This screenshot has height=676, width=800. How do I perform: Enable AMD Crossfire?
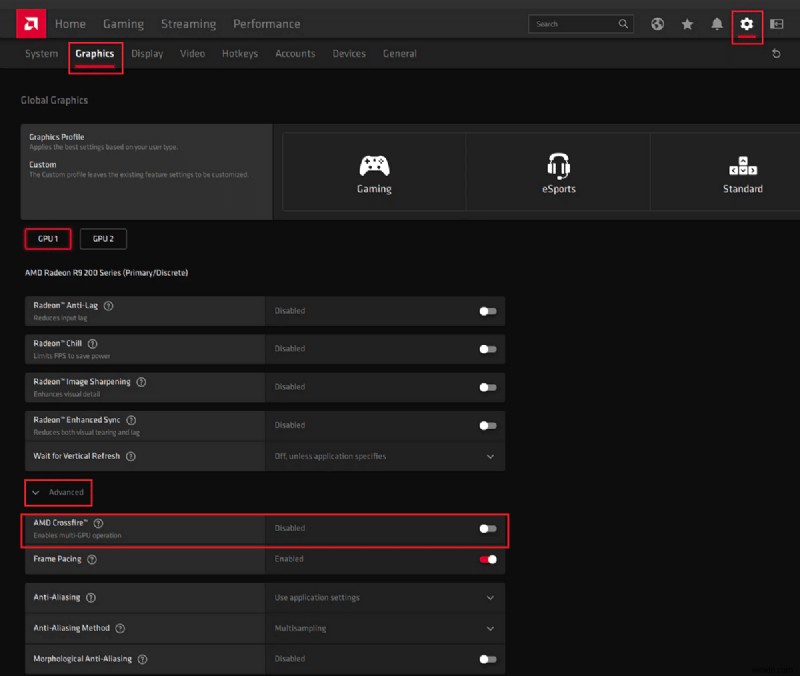(488, 528)
